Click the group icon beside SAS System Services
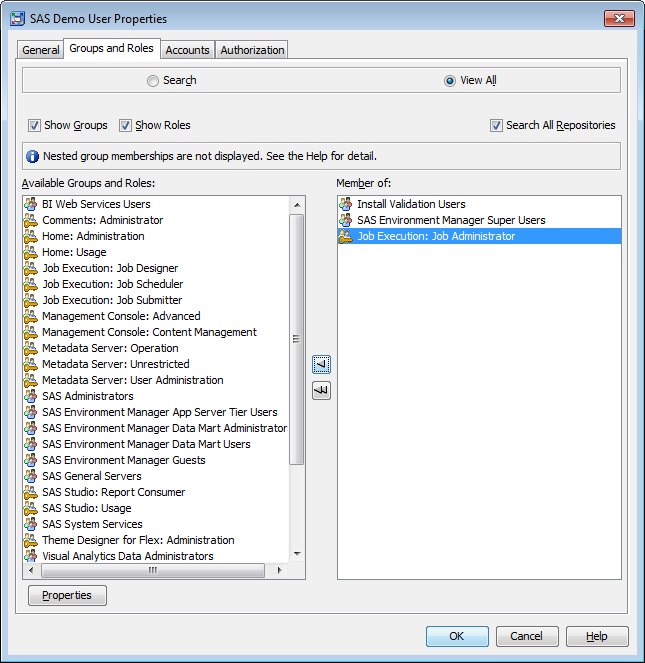Image resolution: width=645 pixels, height=663 pixels. (31, 524)
